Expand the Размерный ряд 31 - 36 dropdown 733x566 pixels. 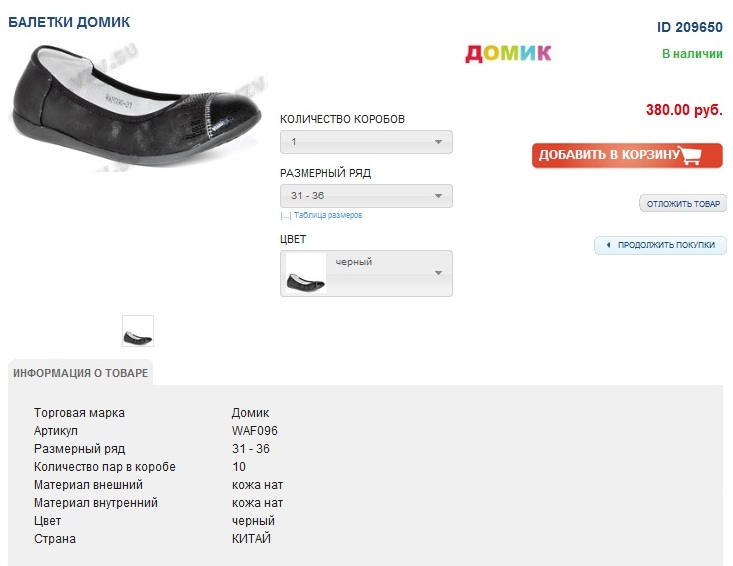click(x=366, y=196)
